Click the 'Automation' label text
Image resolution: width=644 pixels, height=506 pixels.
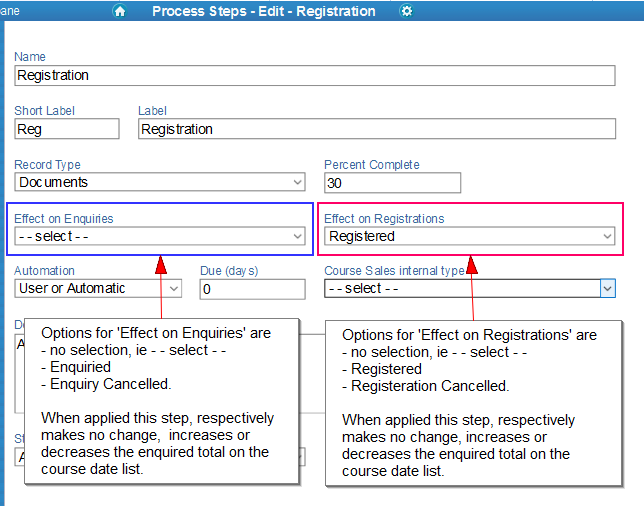(44, 271)
